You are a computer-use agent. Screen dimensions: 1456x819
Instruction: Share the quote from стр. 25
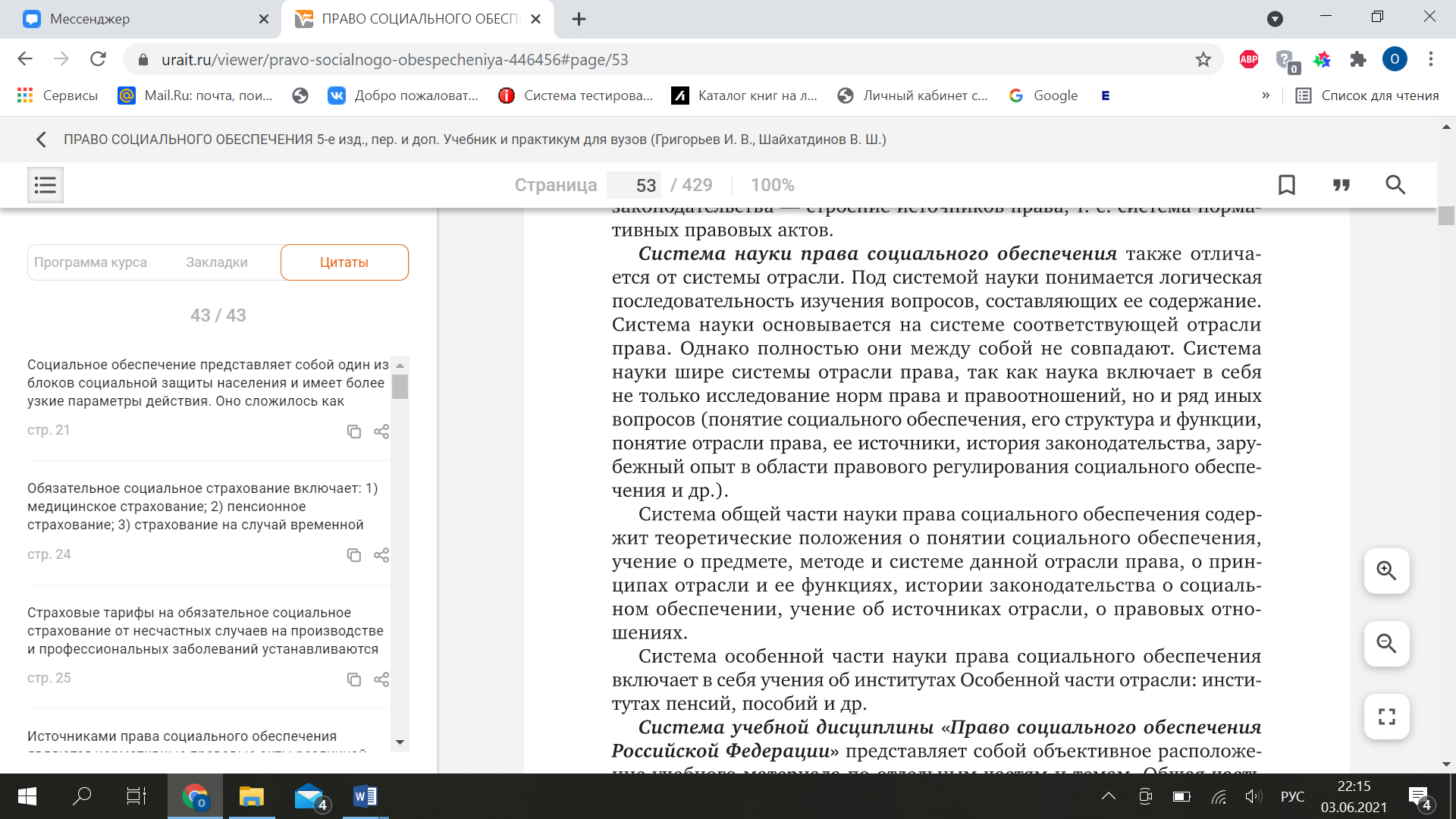[x=381, y=679]
